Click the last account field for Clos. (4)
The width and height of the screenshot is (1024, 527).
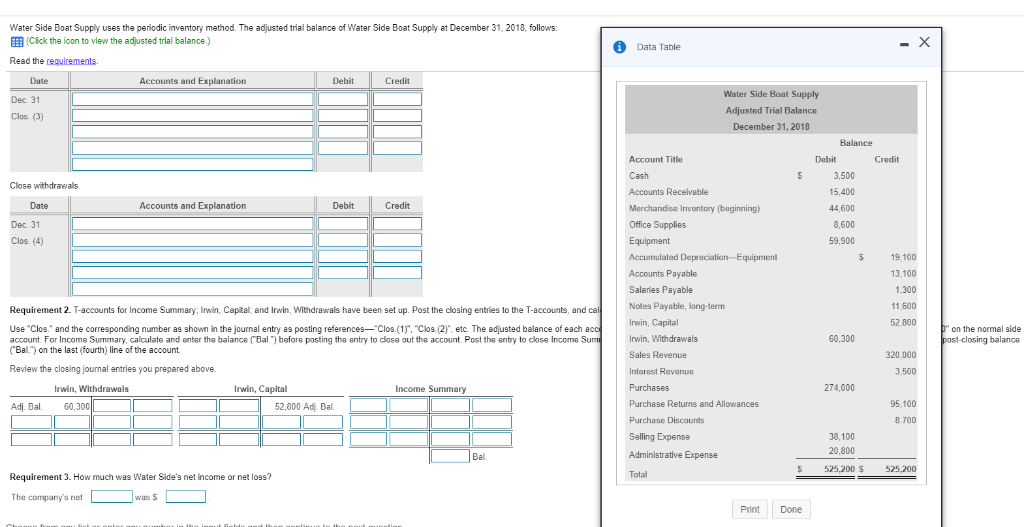coord(193,289)
